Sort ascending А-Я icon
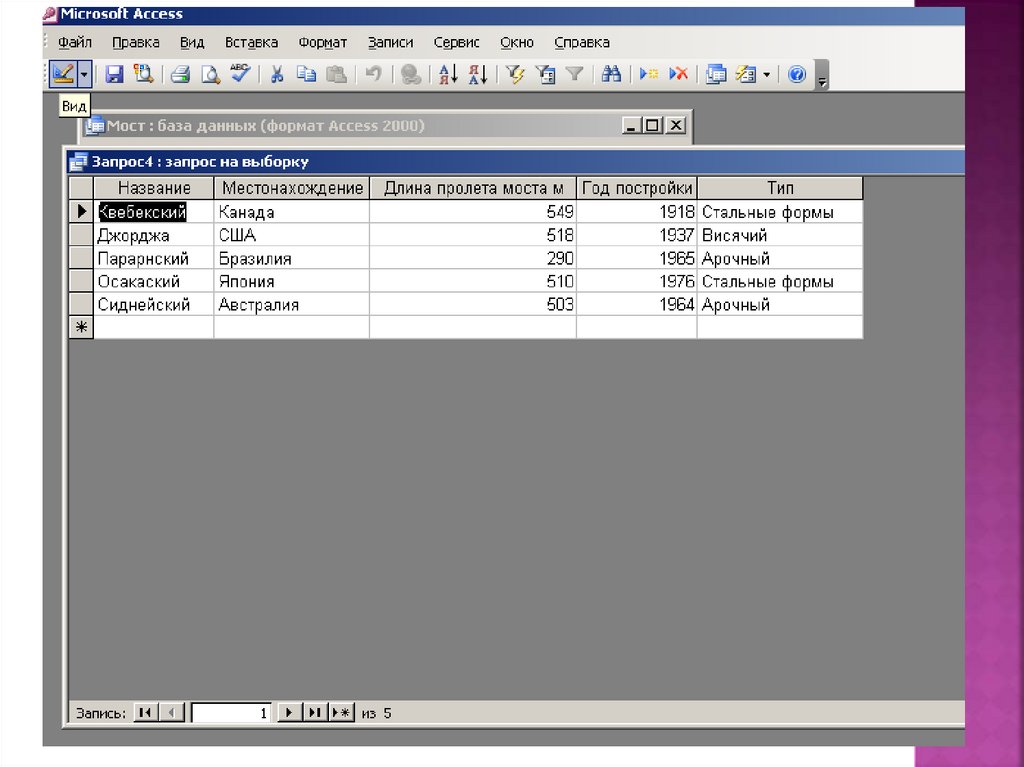This screenshot has height=767, width=1024. click(x=448, y=74)
